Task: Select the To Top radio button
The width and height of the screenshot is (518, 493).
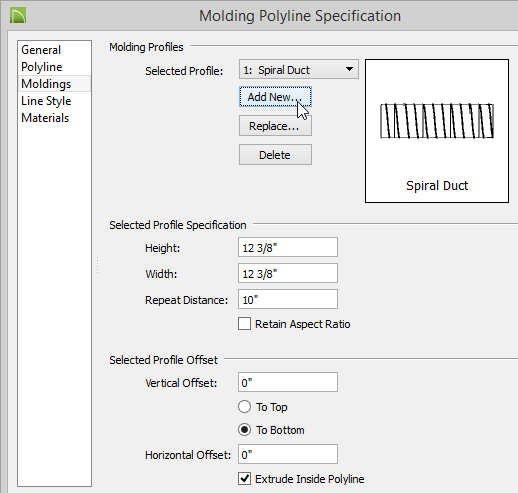Action: pyautogui.click(x=244, y=407)
